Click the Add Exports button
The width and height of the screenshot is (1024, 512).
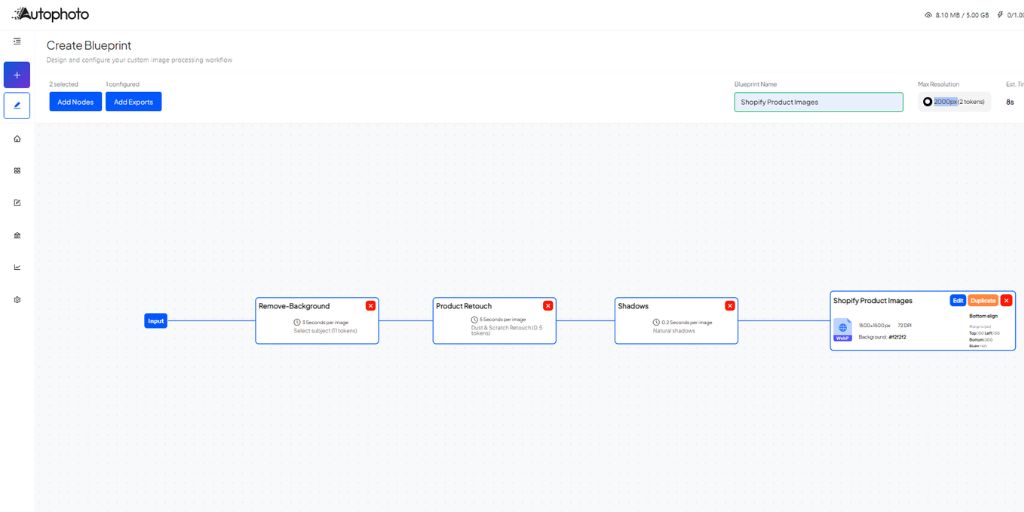click(133, 102)
